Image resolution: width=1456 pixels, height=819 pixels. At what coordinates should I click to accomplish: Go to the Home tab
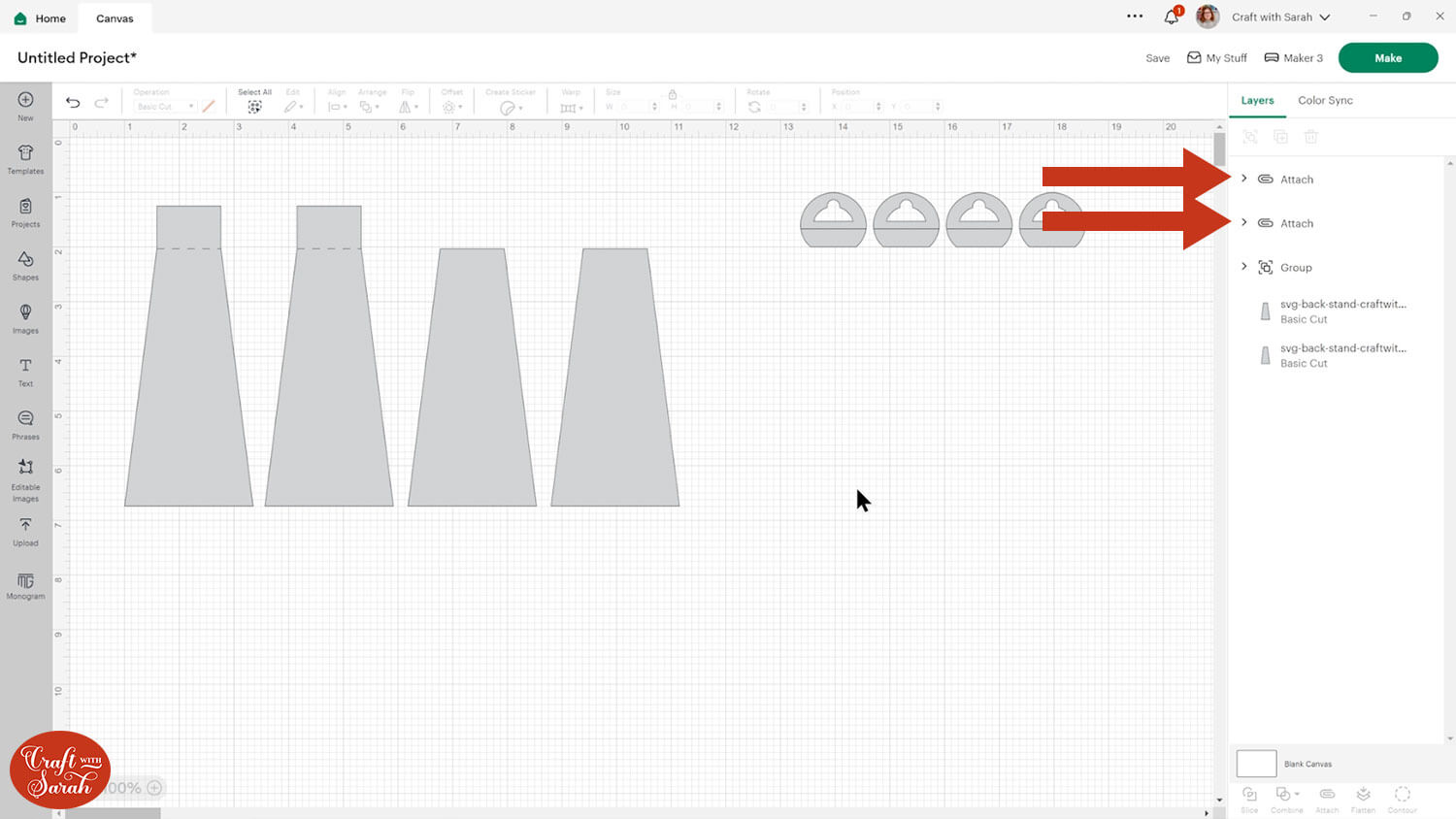pos(40,18)
